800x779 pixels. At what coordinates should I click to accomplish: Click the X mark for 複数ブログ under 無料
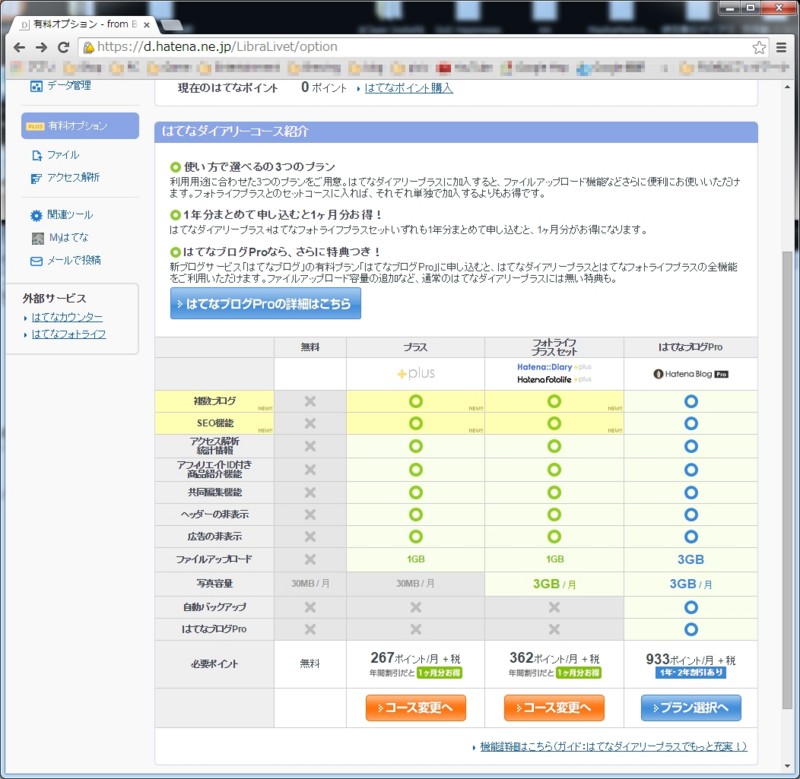pos(310,401)
